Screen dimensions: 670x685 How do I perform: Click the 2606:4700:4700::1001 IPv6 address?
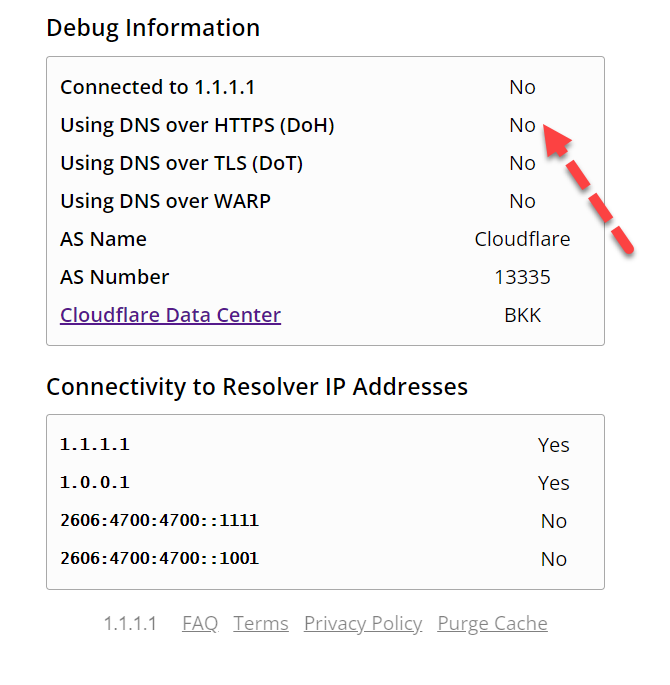pyautogui.click(x=159, y=559)
